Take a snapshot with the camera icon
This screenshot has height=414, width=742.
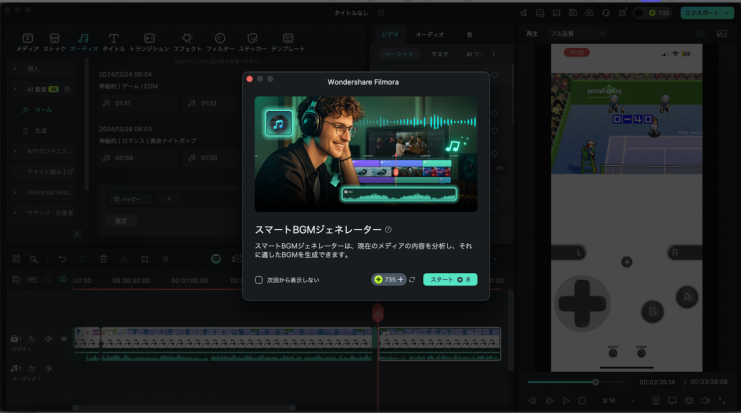pos(689,400)
